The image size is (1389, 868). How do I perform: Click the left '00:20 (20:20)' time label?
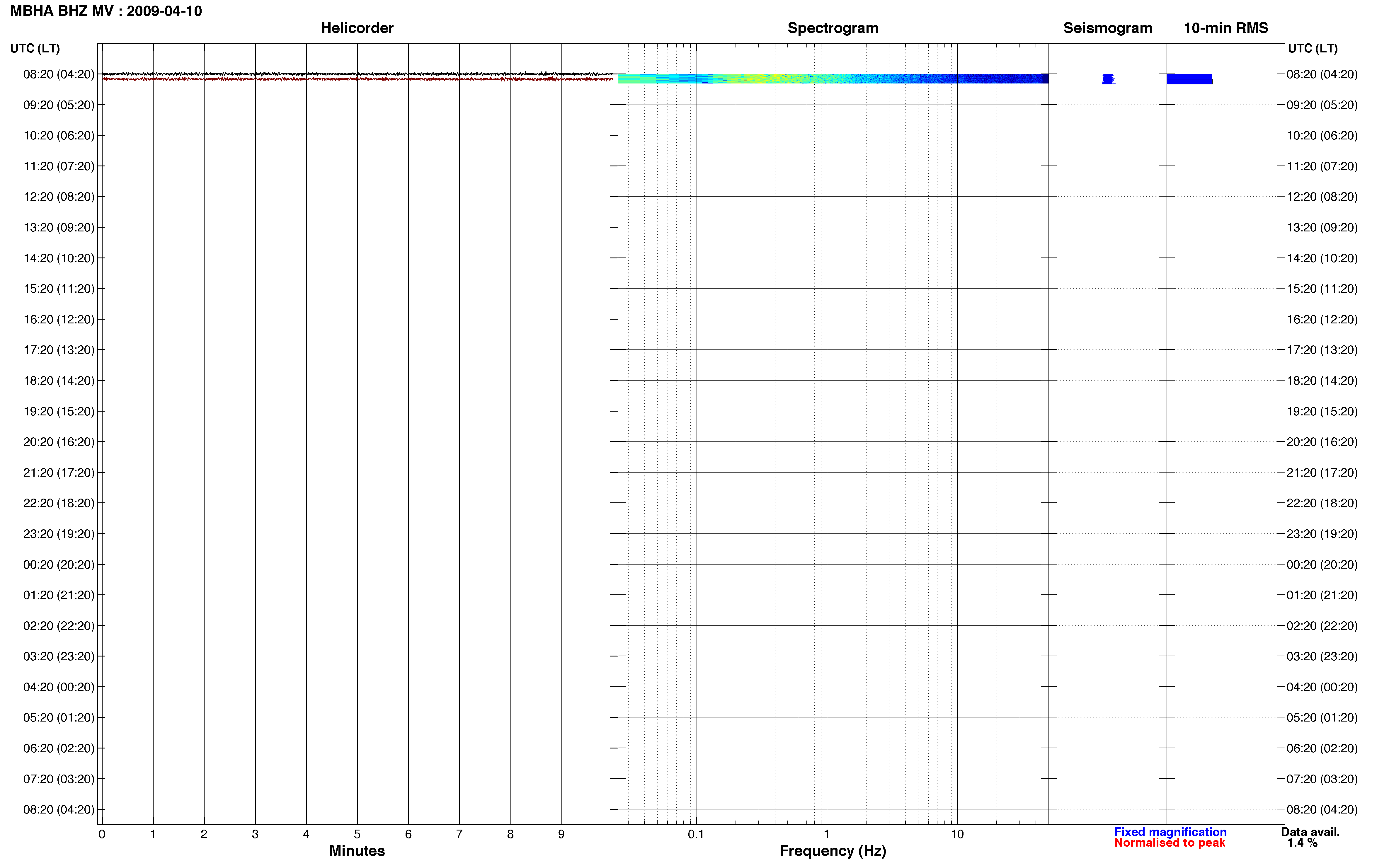[x=59, y=565]
